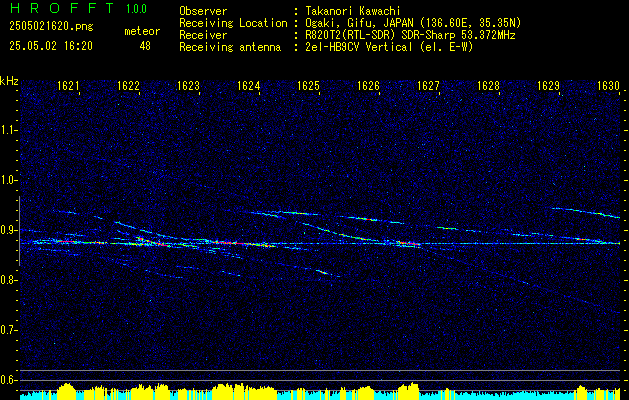Click the HROFFT title text
This screenshot has height=400, width=629.
point(61,8)
